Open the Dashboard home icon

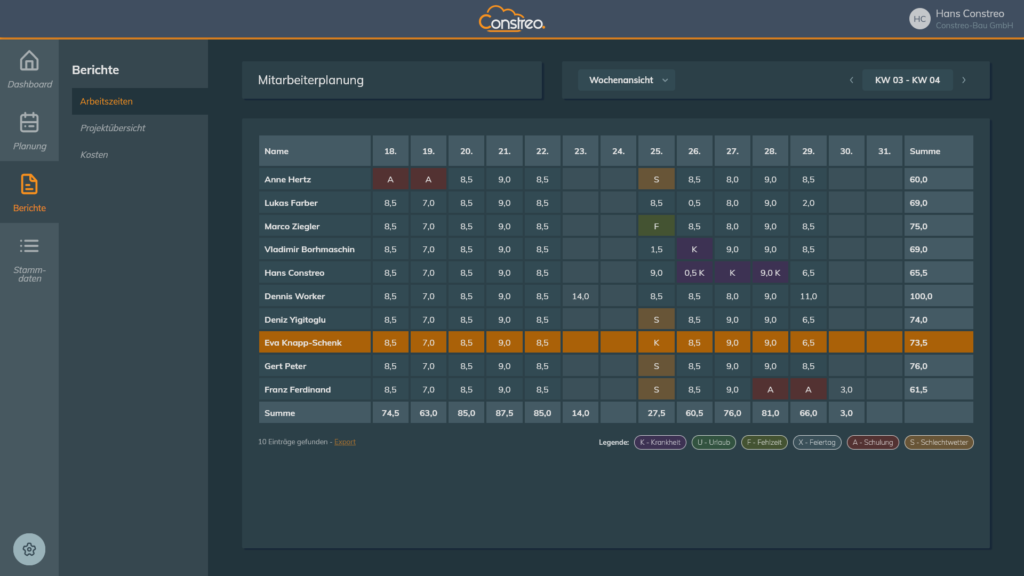point(29,61)
